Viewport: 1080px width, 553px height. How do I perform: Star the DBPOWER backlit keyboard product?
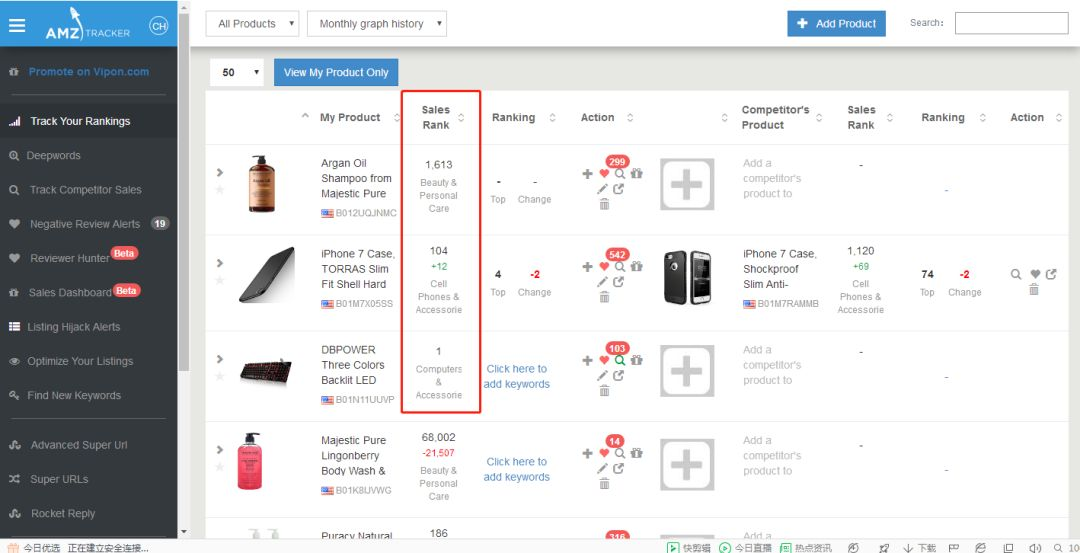(220, 376)
